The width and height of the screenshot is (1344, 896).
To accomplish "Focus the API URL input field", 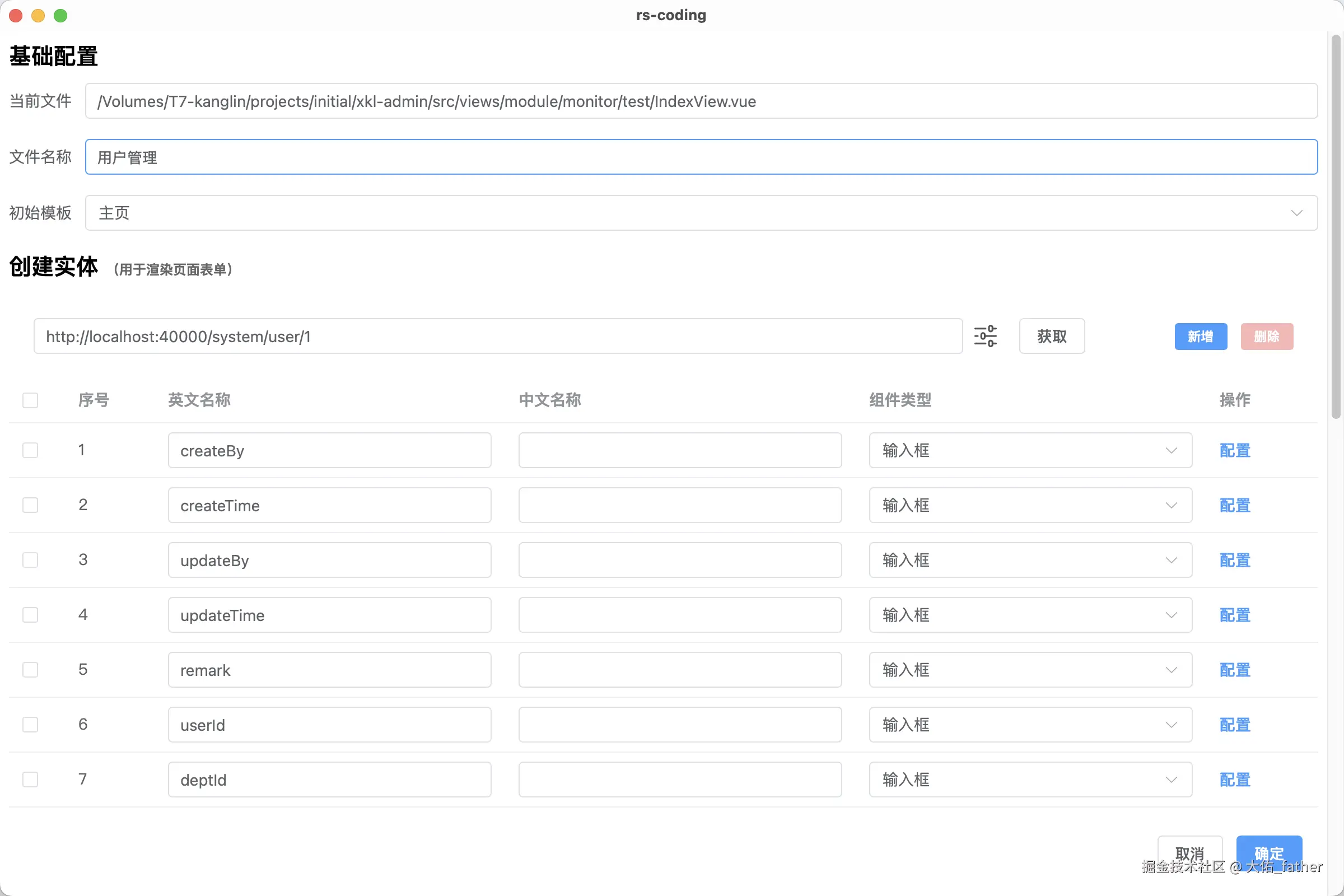I will [497, 336].
